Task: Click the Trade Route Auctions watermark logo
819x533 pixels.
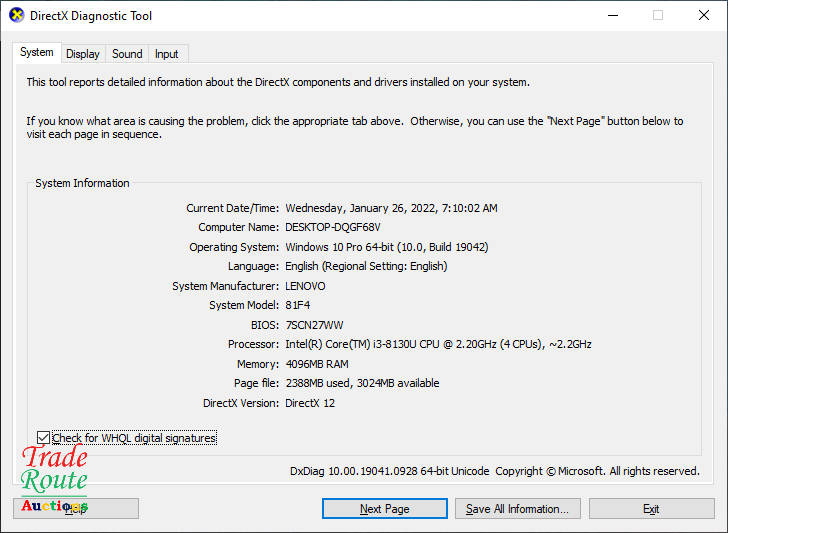Action: coord(55,481)
